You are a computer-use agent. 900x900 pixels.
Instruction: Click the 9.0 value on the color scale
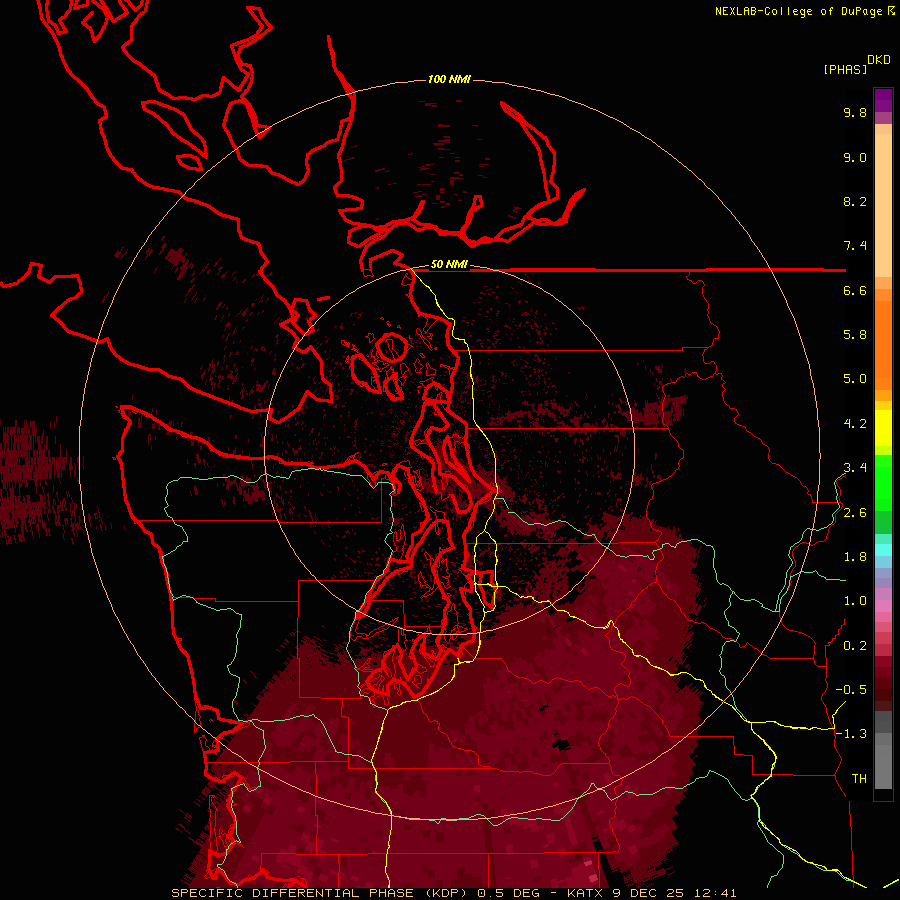855,157
